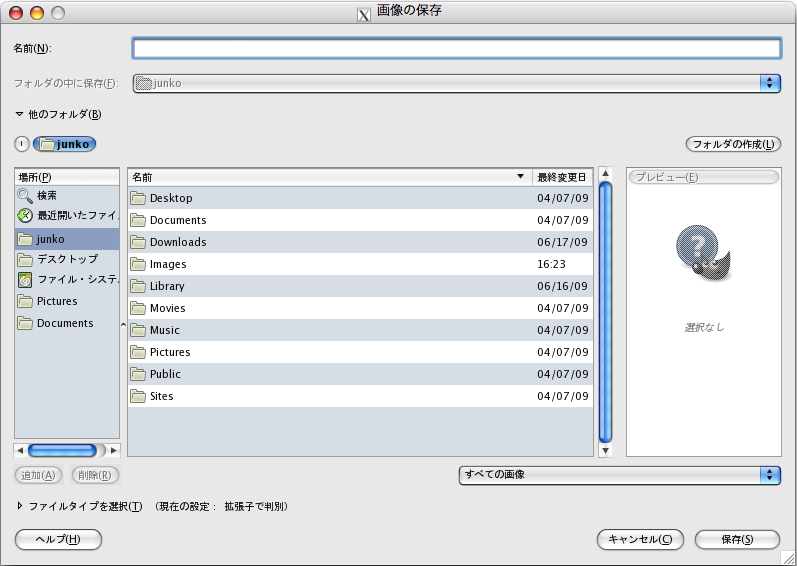The width and height of the screenshot is (797, 566).
Task: Sort by the last modified column header
Action: [x=562, y=177]
